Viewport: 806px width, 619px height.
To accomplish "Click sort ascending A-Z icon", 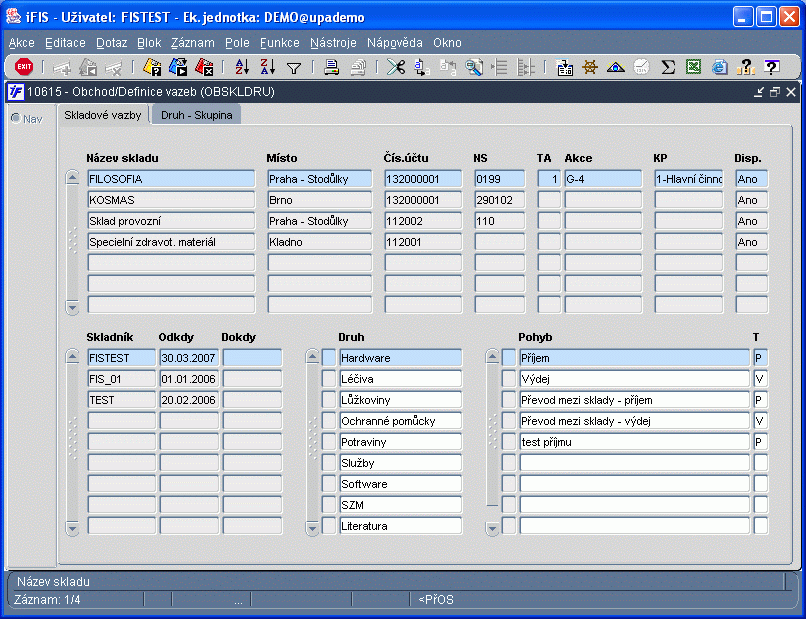I will pos(242,67).
